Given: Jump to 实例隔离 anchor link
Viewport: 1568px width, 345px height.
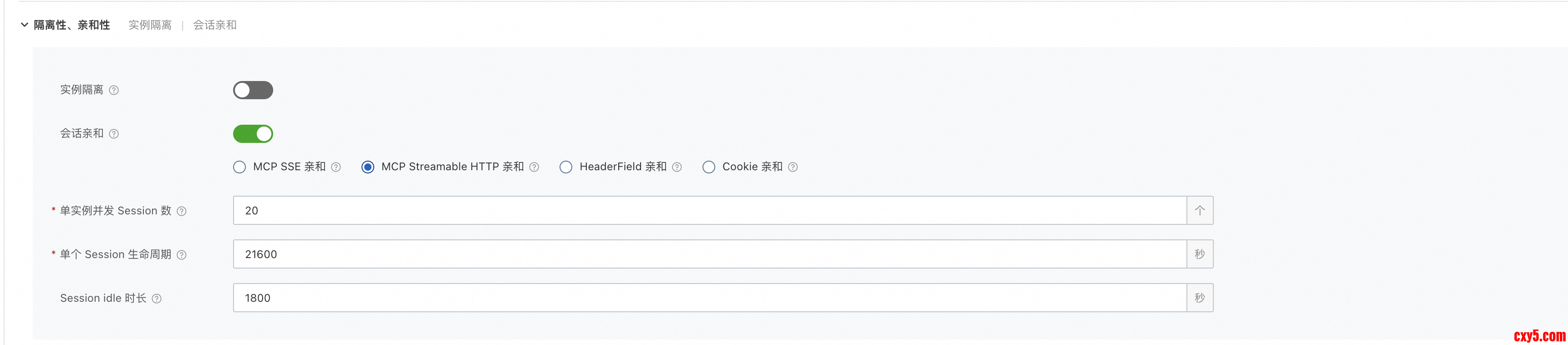Looking at the screenshot, I should 150,25.
